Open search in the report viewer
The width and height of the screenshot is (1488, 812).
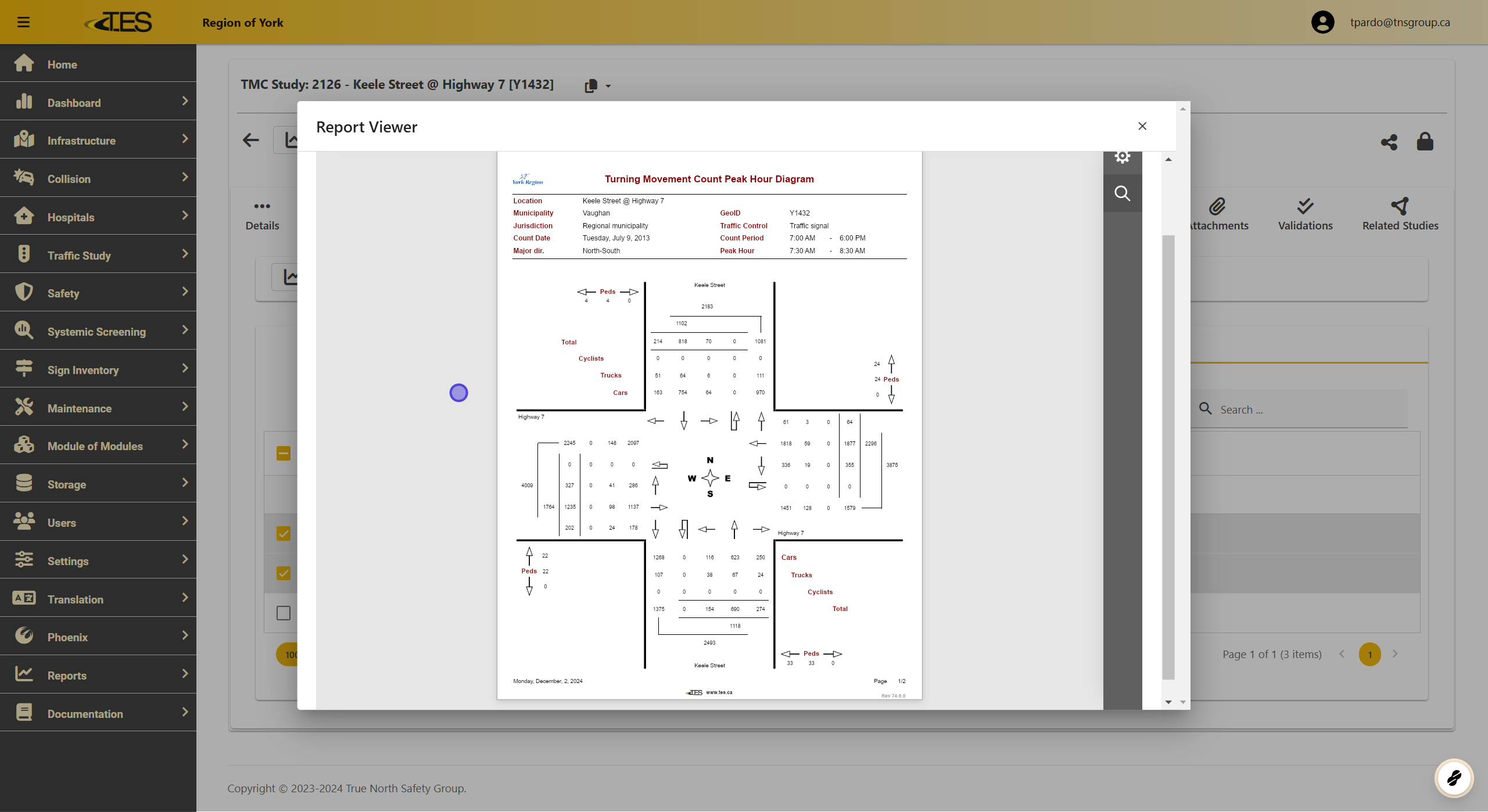[1122, 193]
